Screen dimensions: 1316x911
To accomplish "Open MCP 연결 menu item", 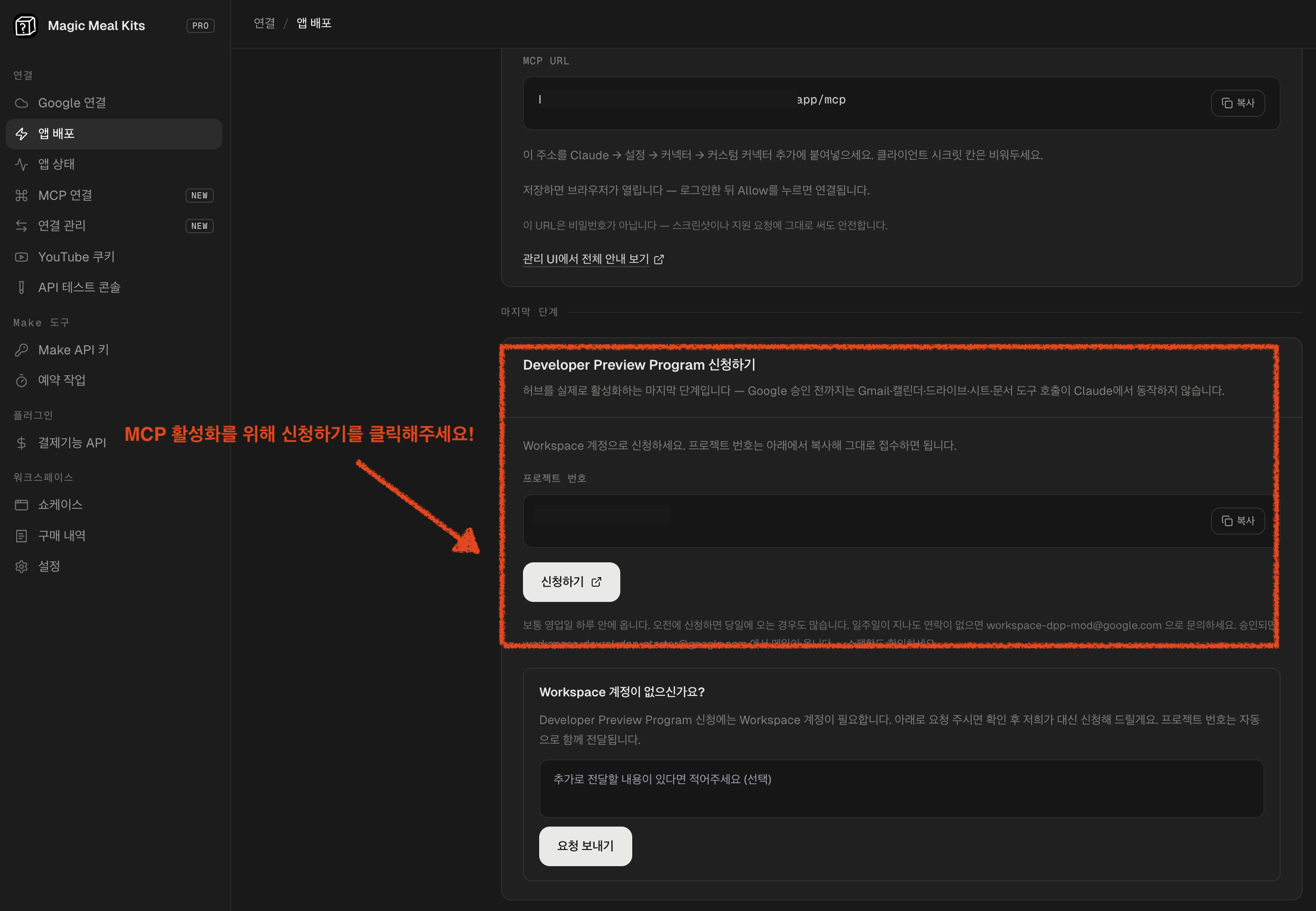I will tap(114, 196).
